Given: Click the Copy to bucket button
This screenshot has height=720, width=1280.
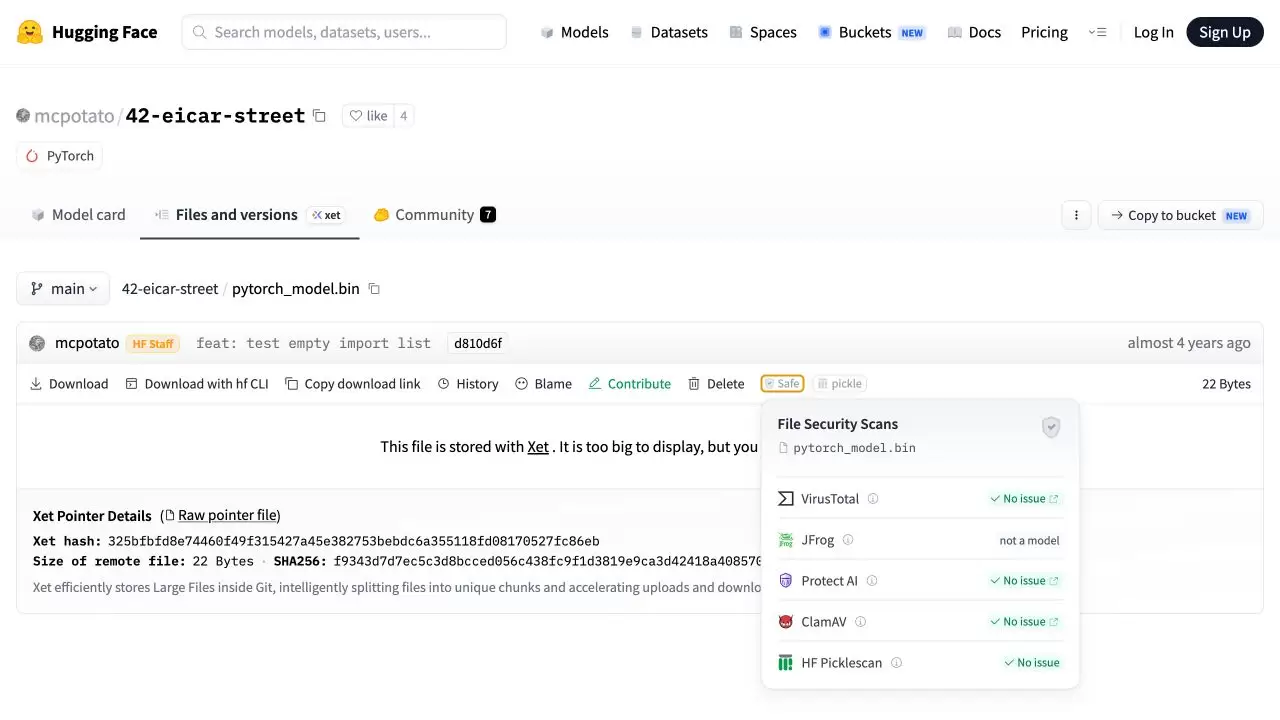Looking at the screenshot, I should 1181,215.
